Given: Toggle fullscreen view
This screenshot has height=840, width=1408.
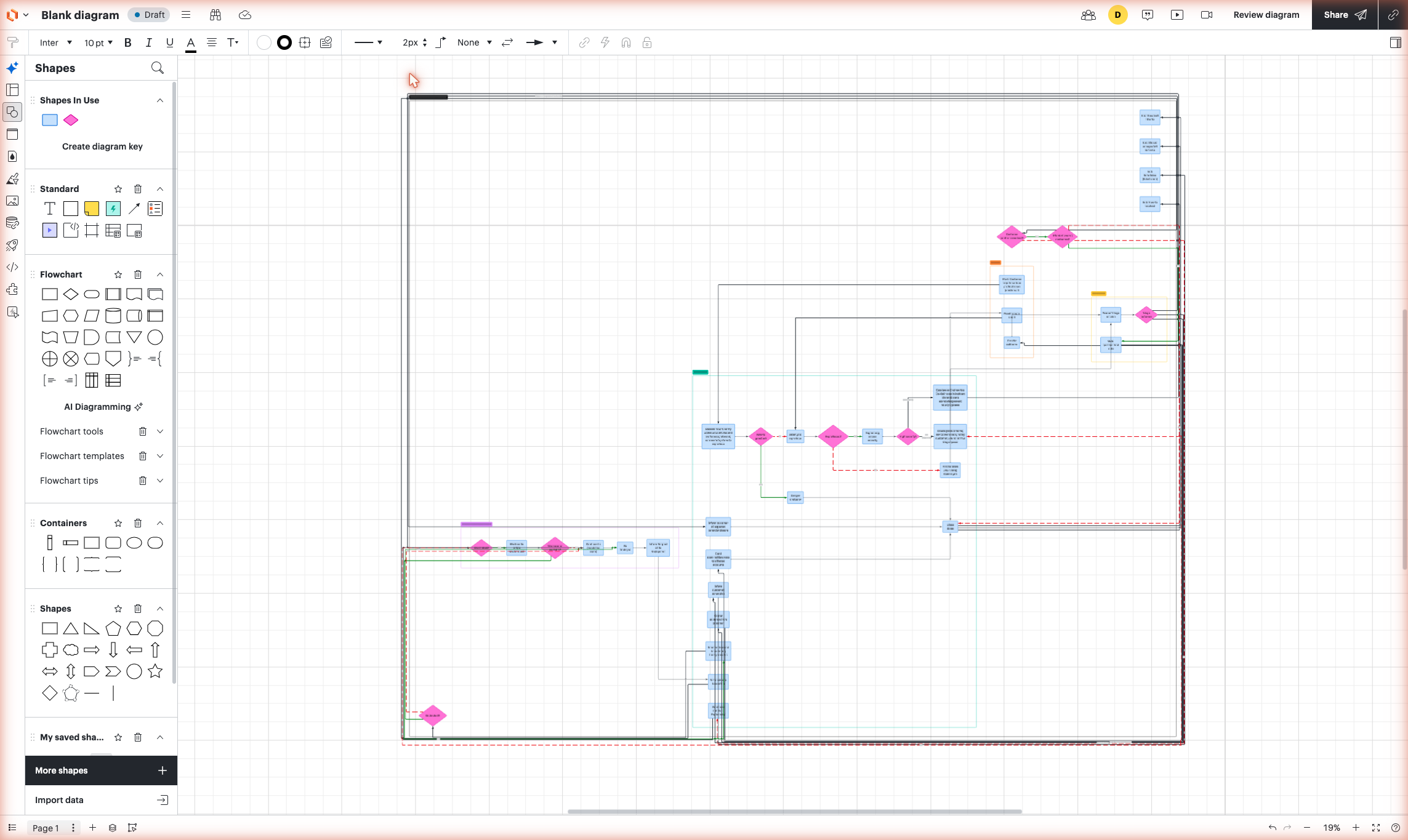Looking at the screenshot, I should point(1376,828).
